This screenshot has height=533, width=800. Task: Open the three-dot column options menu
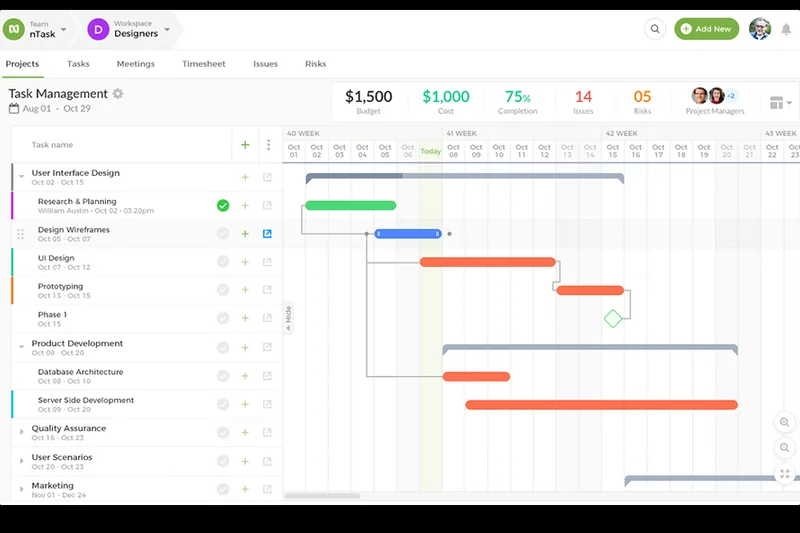[x=268, y=145]
